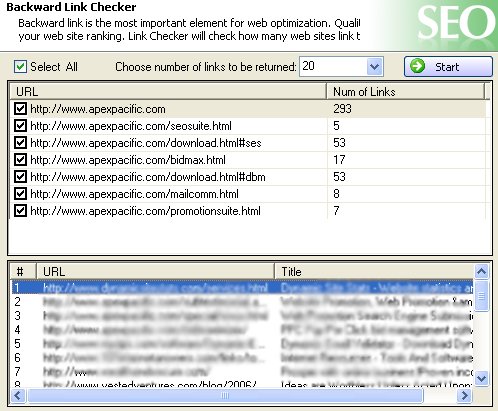Click the green arrow Start icon

(417, 66)
